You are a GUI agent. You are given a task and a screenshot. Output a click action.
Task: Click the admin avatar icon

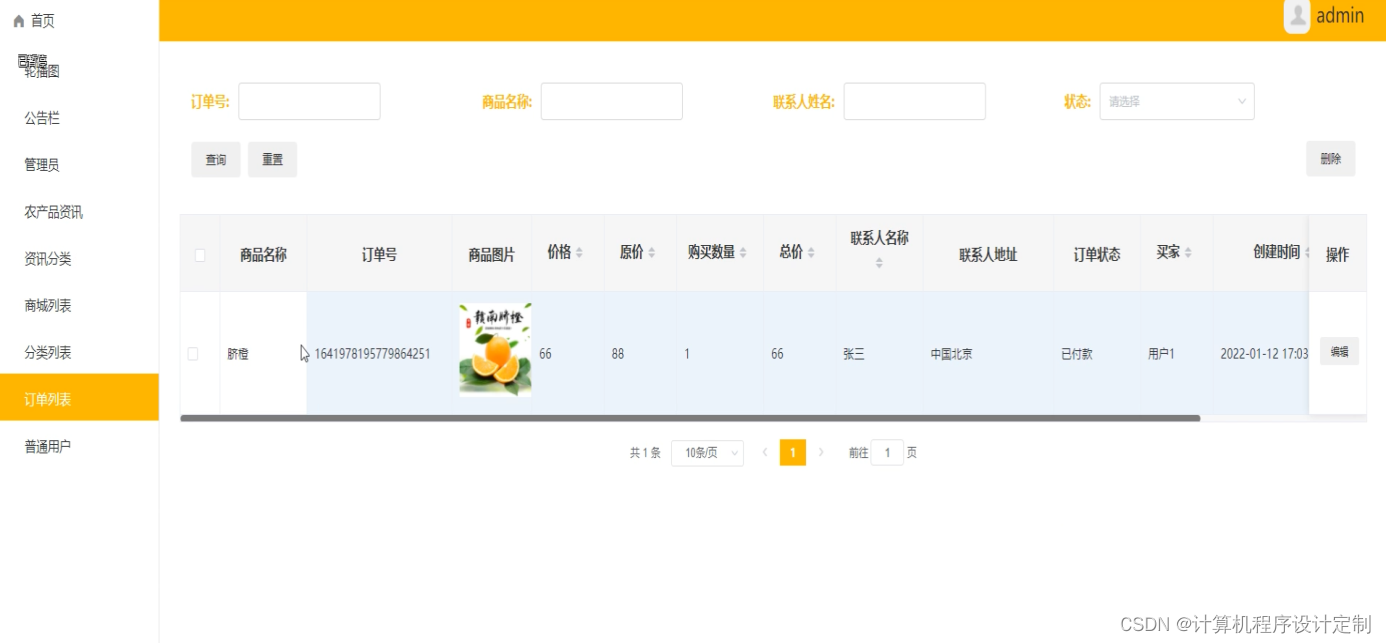[x=1297, y=16]
